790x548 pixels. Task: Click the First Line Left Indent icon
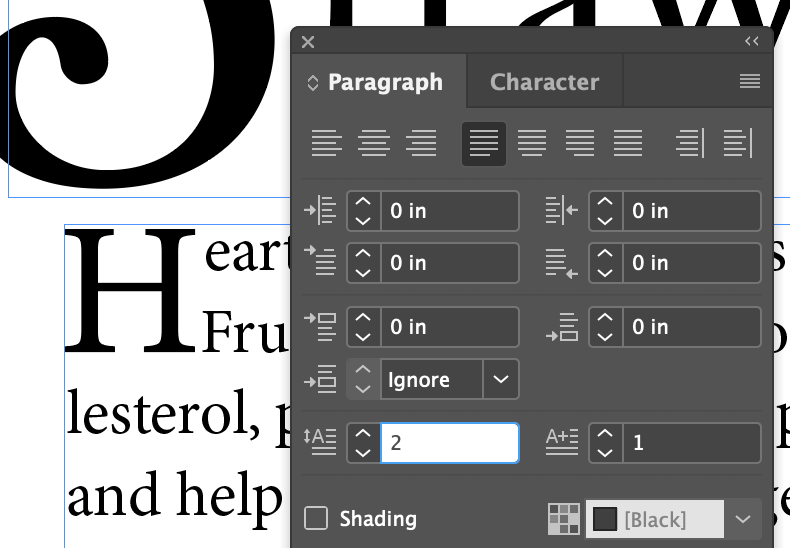click(x=320, y=260)
